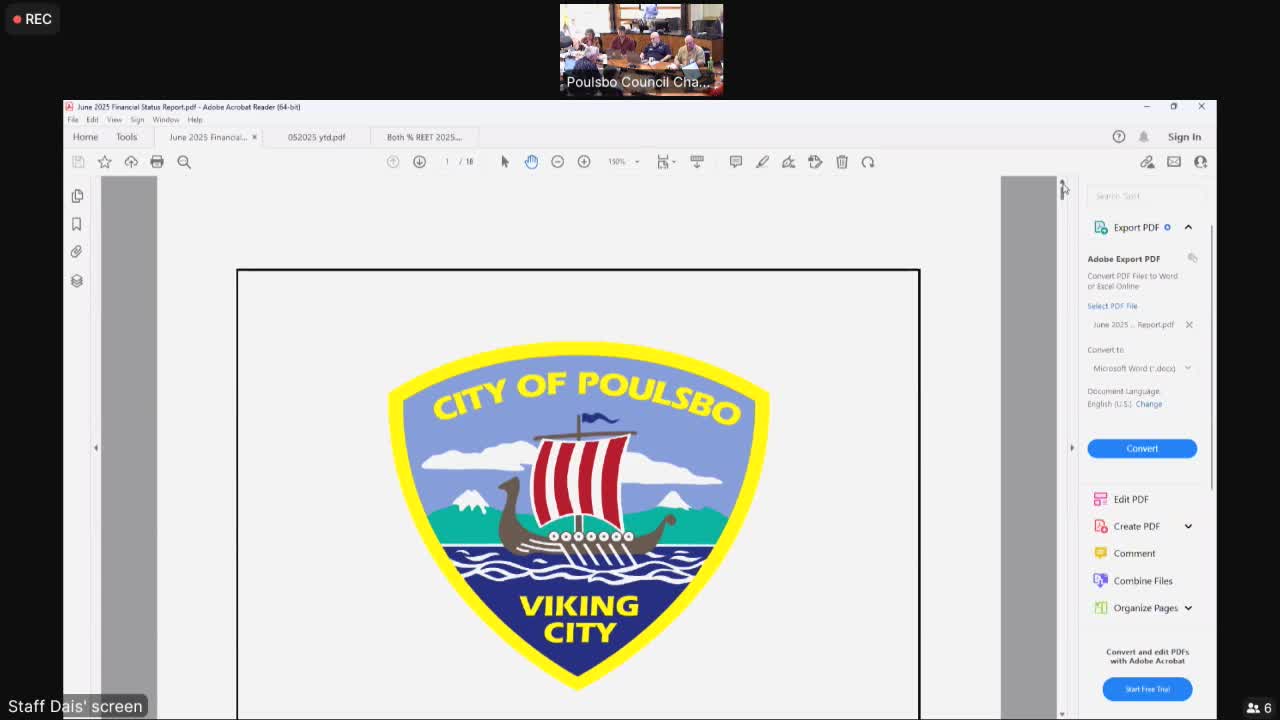Image resolution: width=1280 pixels, height=720 pixels.
Task: Click the current page number field
Action: click(x=447, y=162)
